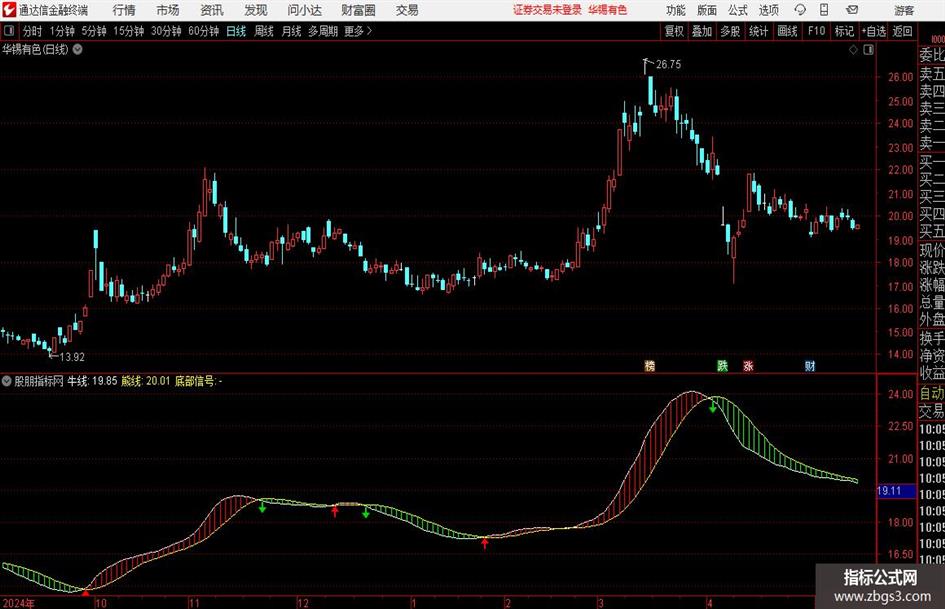The height and width of the screenshot is (609, 945).
Task: Switch to 60分钟 period
Action: [203, 31]
